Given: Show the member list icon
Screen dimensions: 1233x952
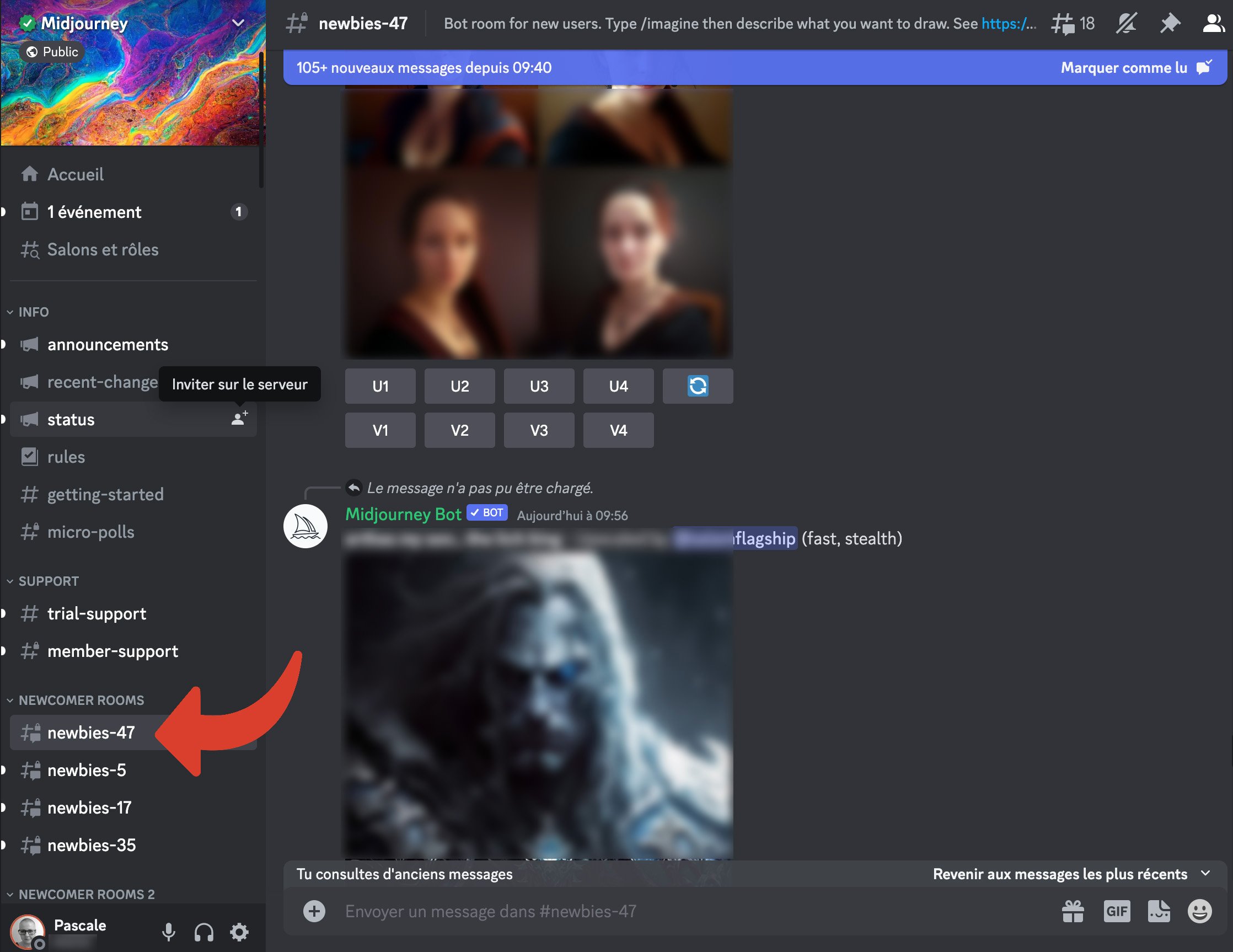Looking at the screenshot, I should pos(1212,24).
